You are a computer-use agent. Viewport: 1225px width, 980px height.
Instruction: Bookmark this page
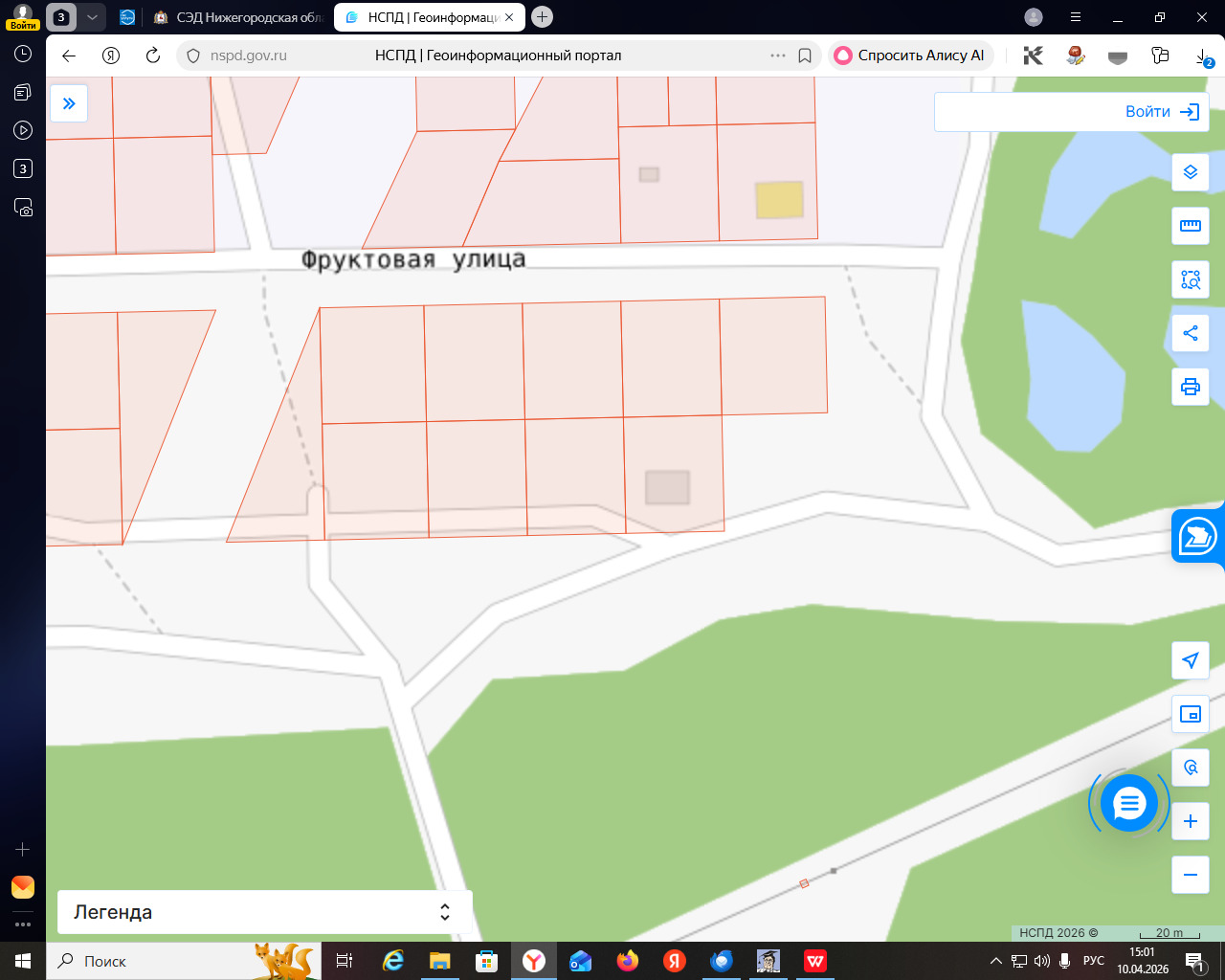coord(805,56)
